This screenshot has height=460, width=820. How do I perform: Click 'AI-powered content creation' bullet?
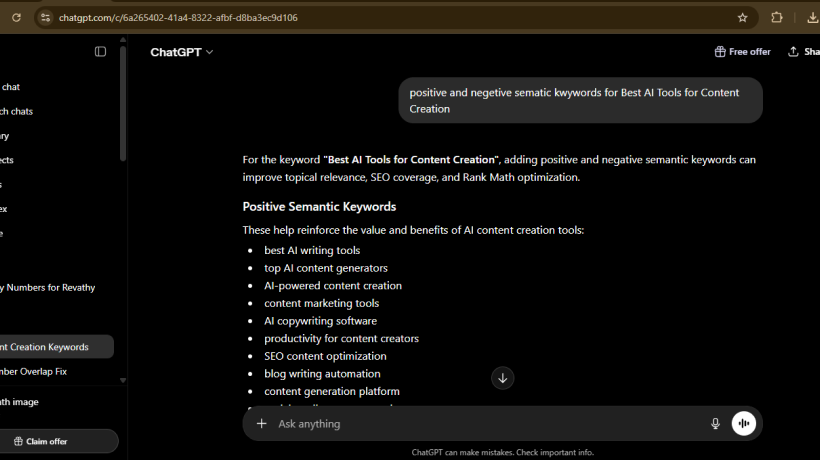pyautogui.click(x=333, y=286)
